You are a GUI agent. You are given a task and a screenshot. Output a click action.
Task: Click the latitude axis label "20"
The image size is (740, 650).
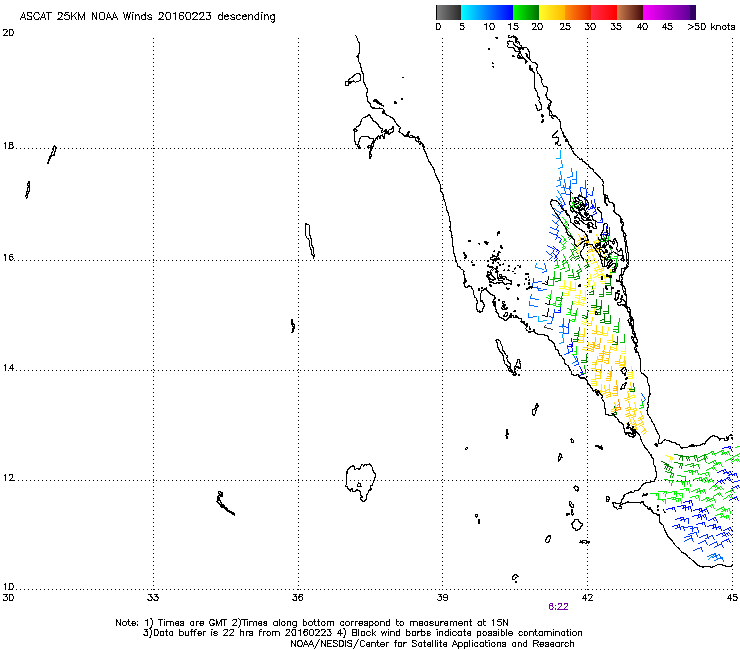click(8, 33)
